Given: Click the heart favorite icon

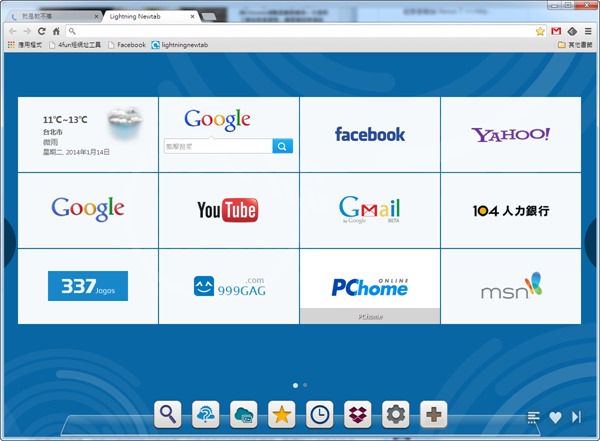Looking at the screenshot, I should [x=555, y=417].
